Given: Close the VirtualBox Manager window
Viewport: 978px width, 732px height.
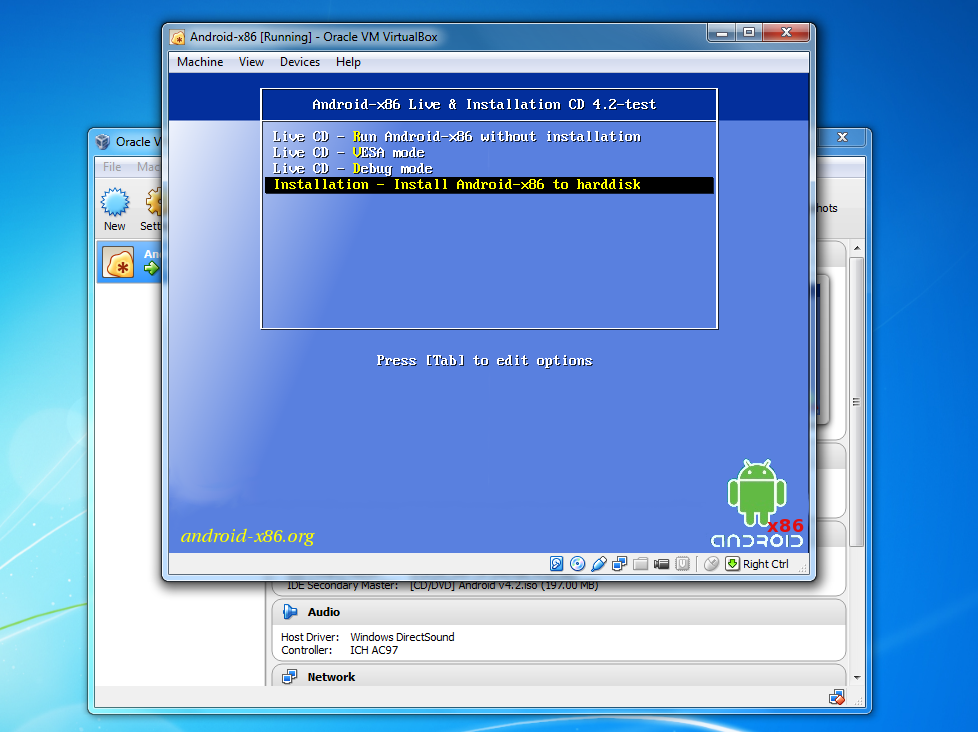Looking at the screenshot, I should (x=842, y=137).
